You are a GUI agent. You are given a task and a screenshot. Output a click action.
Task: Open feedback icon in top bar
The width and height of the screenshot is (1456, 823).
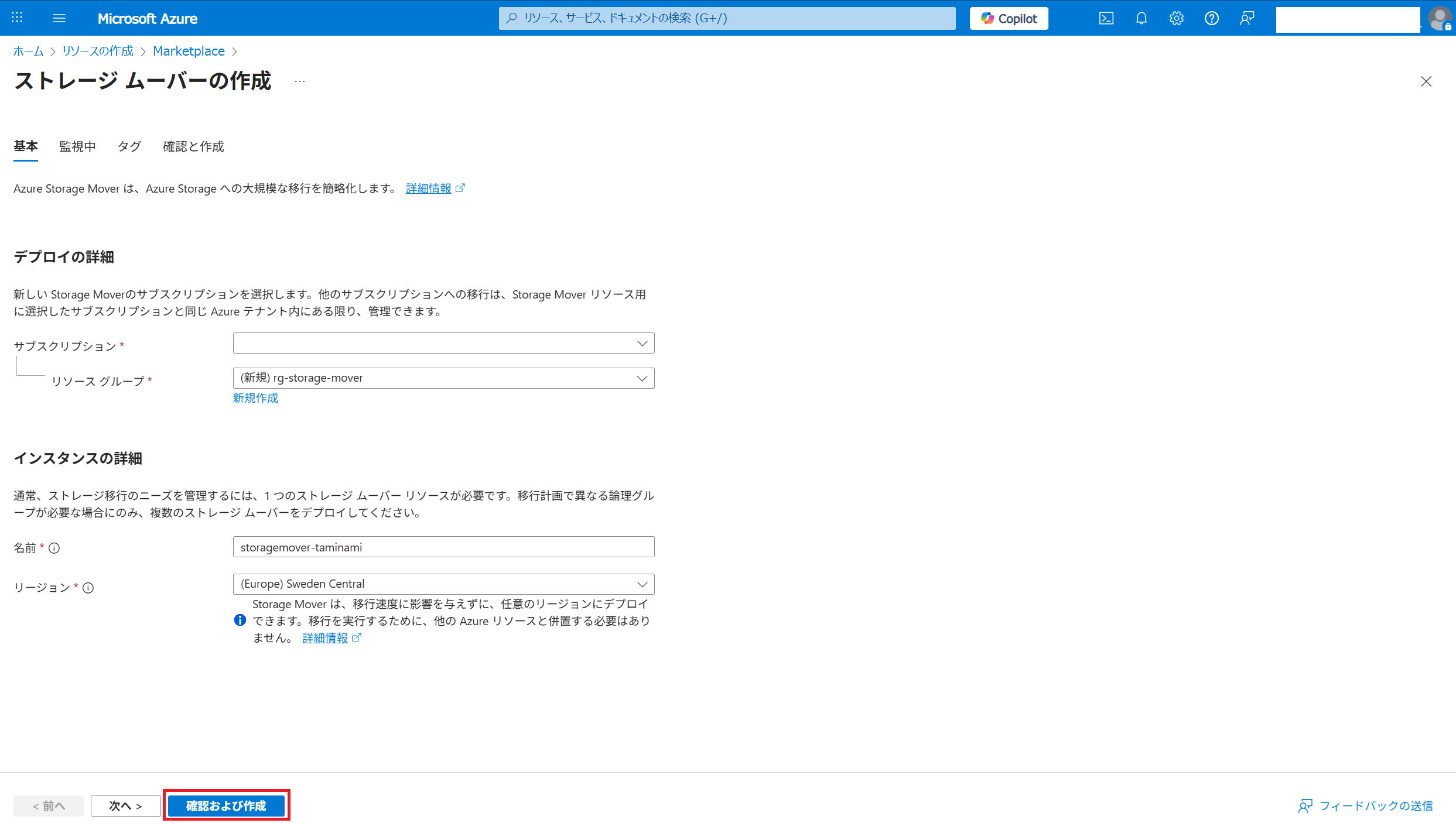[x=1247, y=18]
